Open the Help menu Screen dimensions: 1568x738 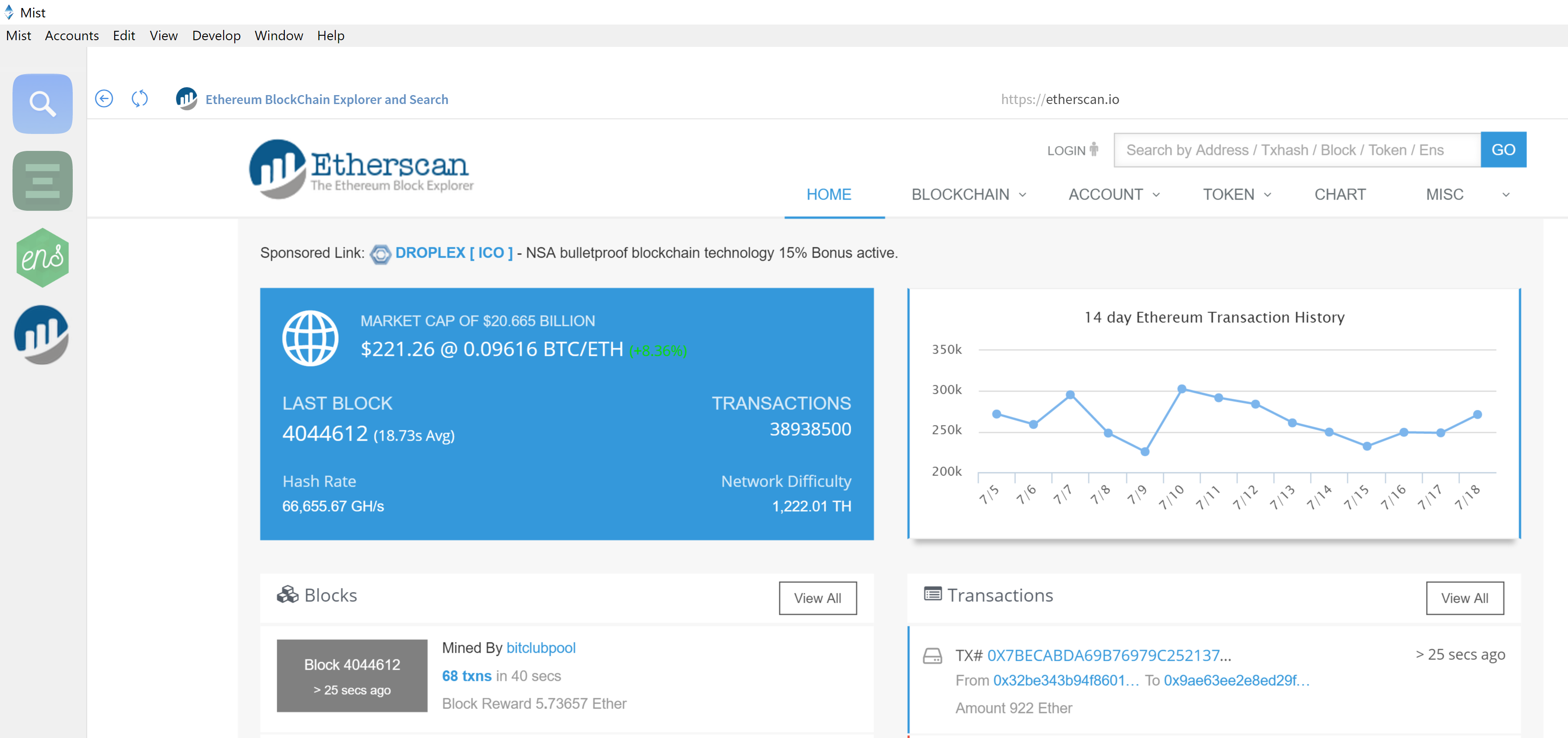331,35
